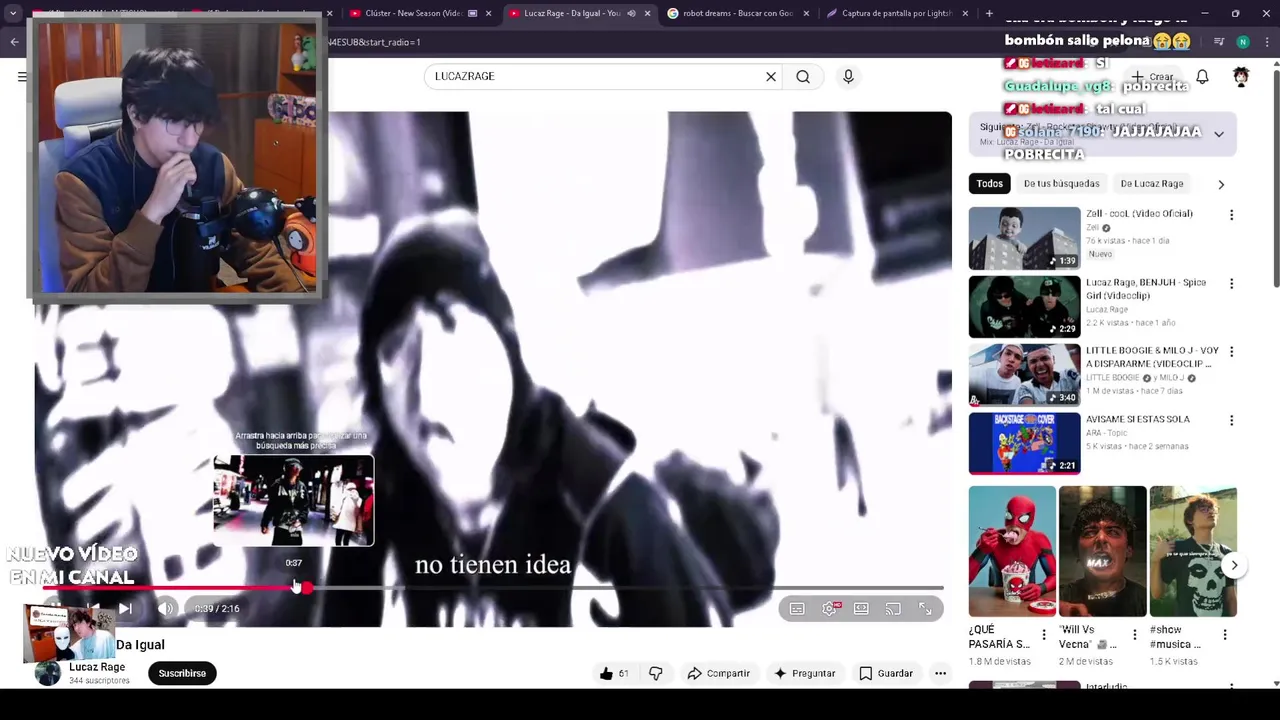1280x720 pixels.
Task: Open the YouTube notifications bell
Action: click(1202, 76)
